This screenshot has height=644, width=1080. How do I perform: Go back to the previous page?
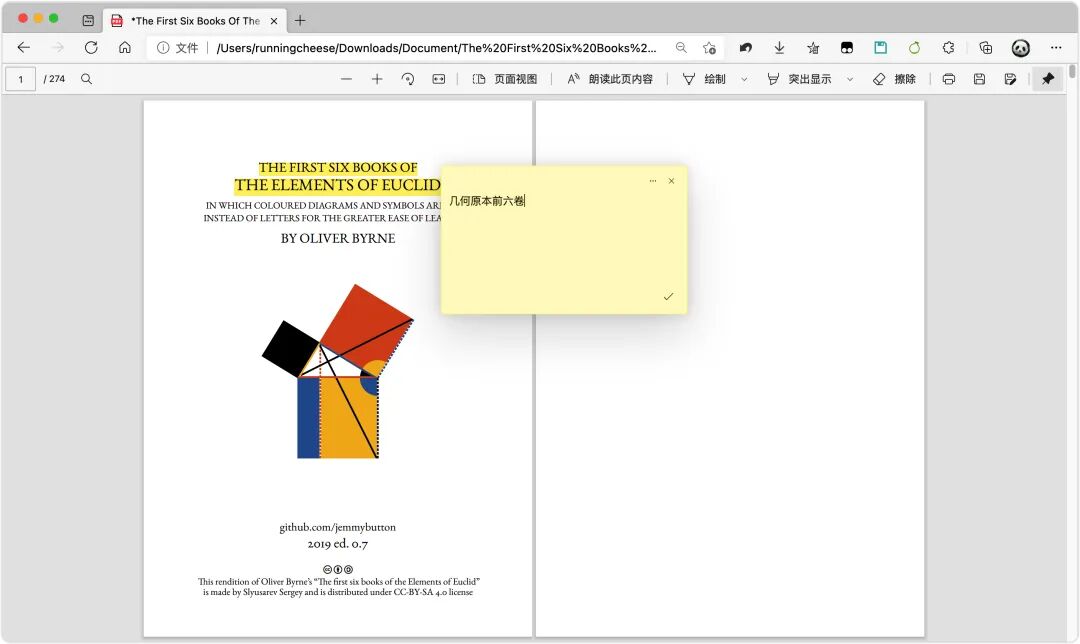23,48
